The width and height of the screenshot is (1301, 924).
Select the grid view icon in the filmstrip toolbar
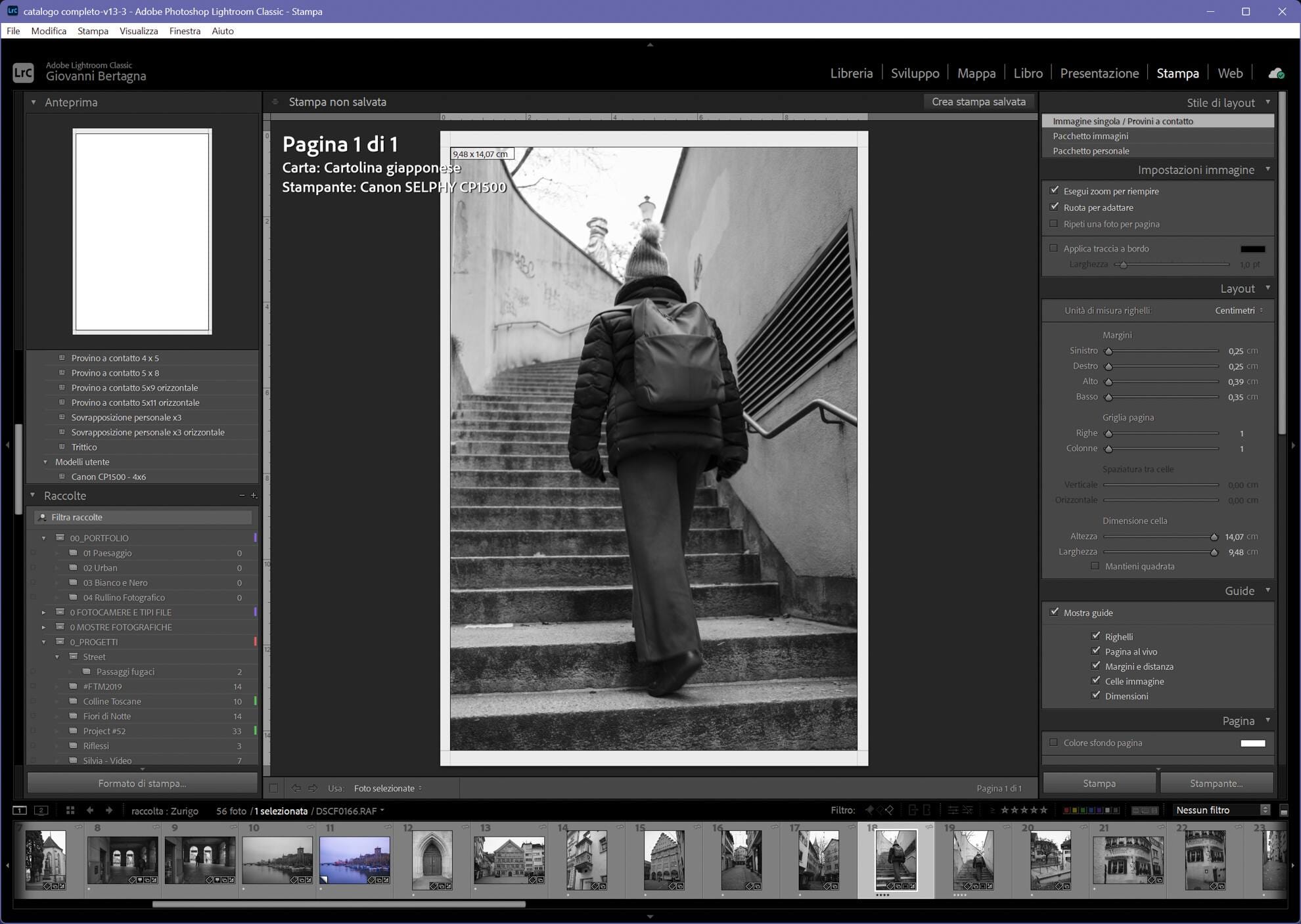[70, 810]
